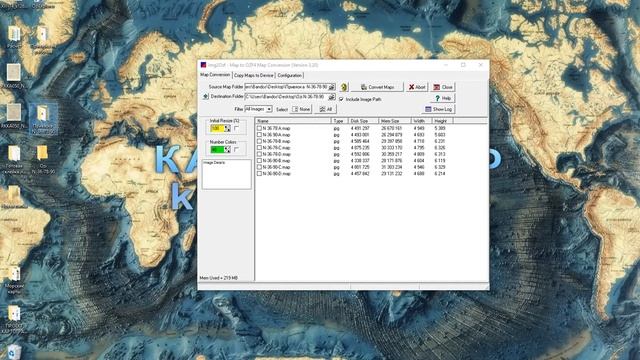Click the Mem Size value of N-36-90-B.map
Screen dimensions: 640x360
click(x=391, y=161)
